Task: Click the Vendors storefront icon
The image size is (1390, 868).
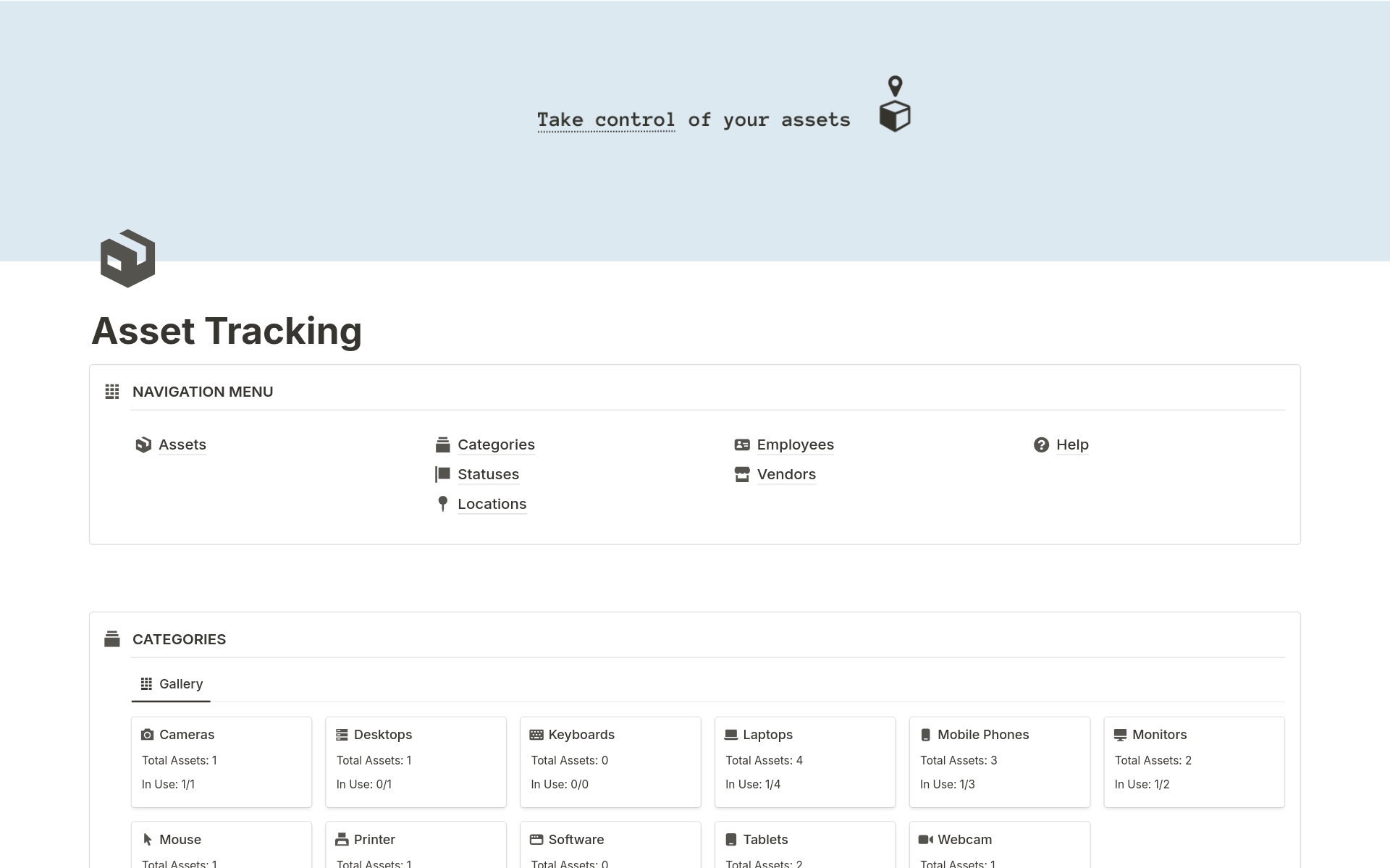Action: point(742,474)
